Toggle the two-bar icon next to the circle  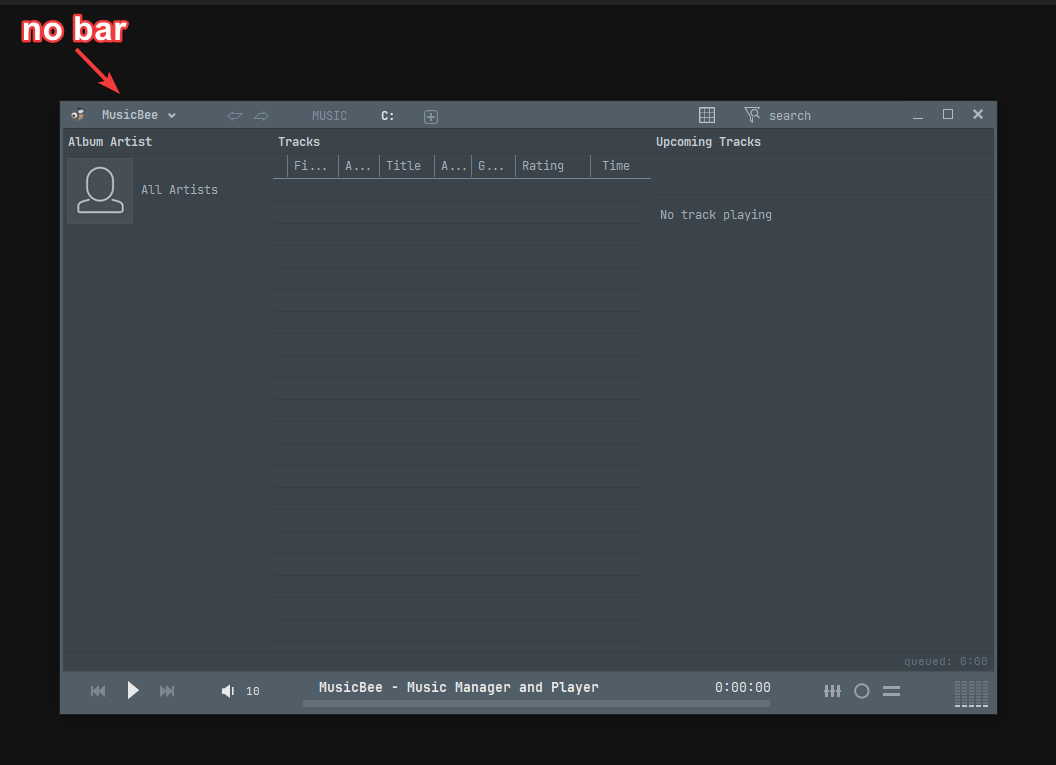coord(891,691)
